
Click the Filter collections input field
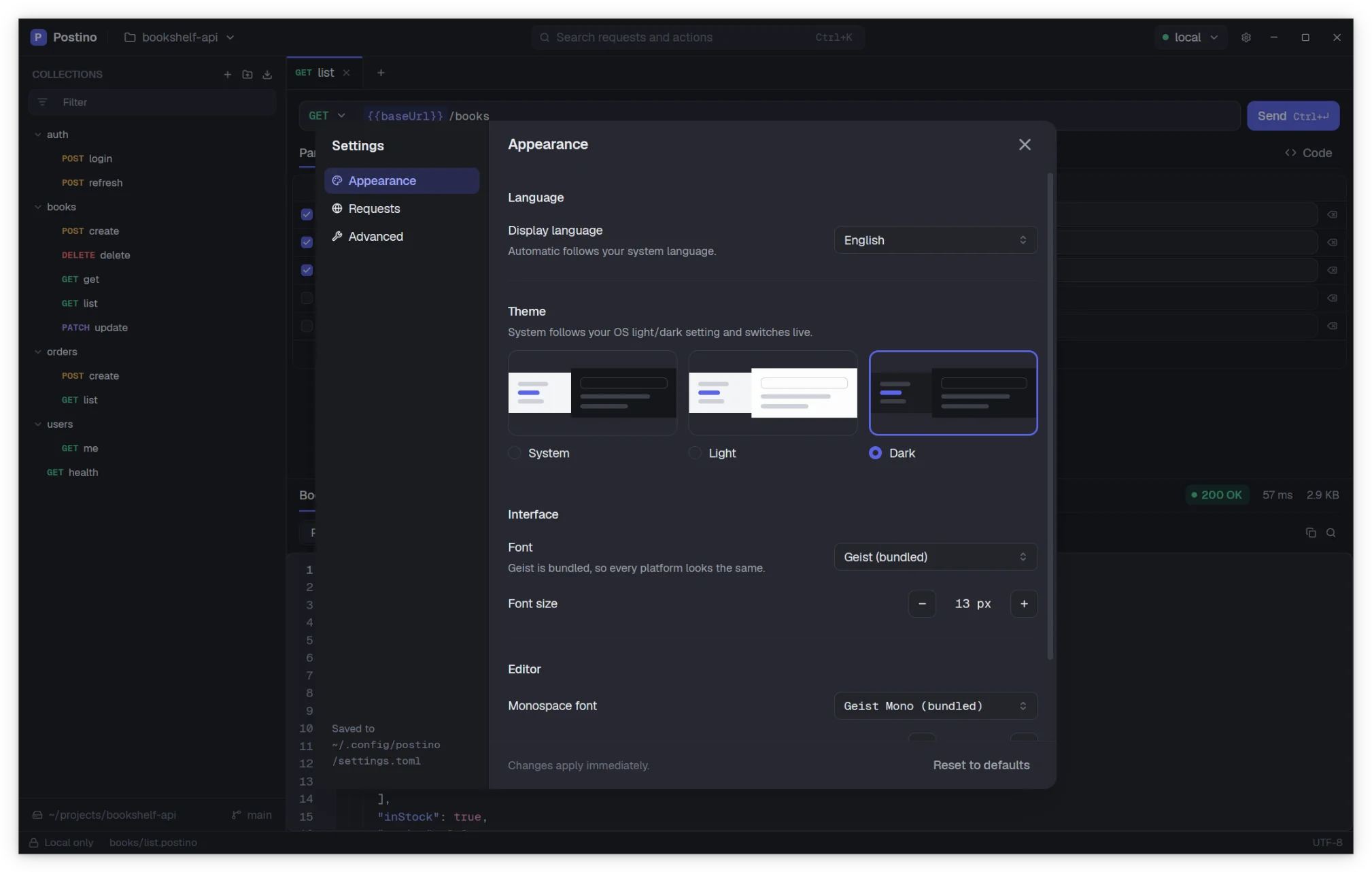pyautogui.click(x=152, y=102)
